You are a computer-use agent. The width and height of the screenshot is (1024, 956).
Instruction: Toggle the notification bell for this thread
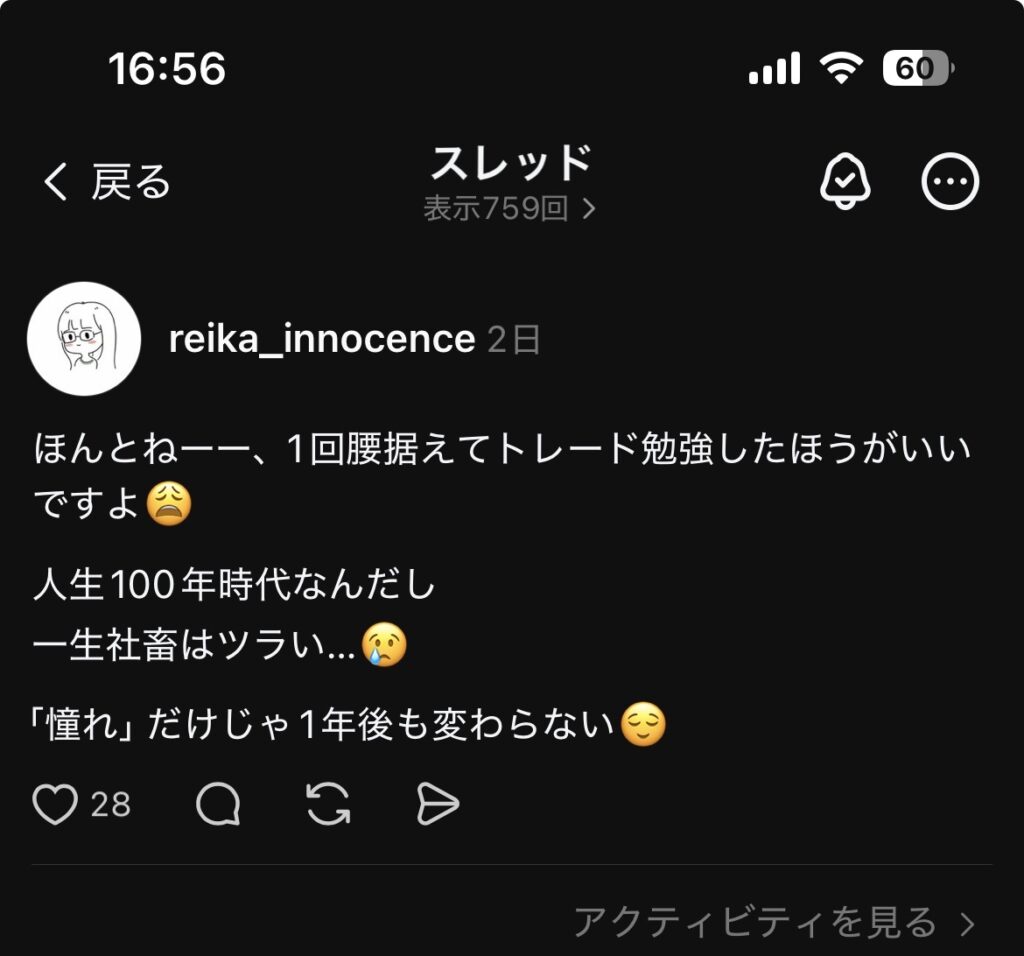pos(845,182)
